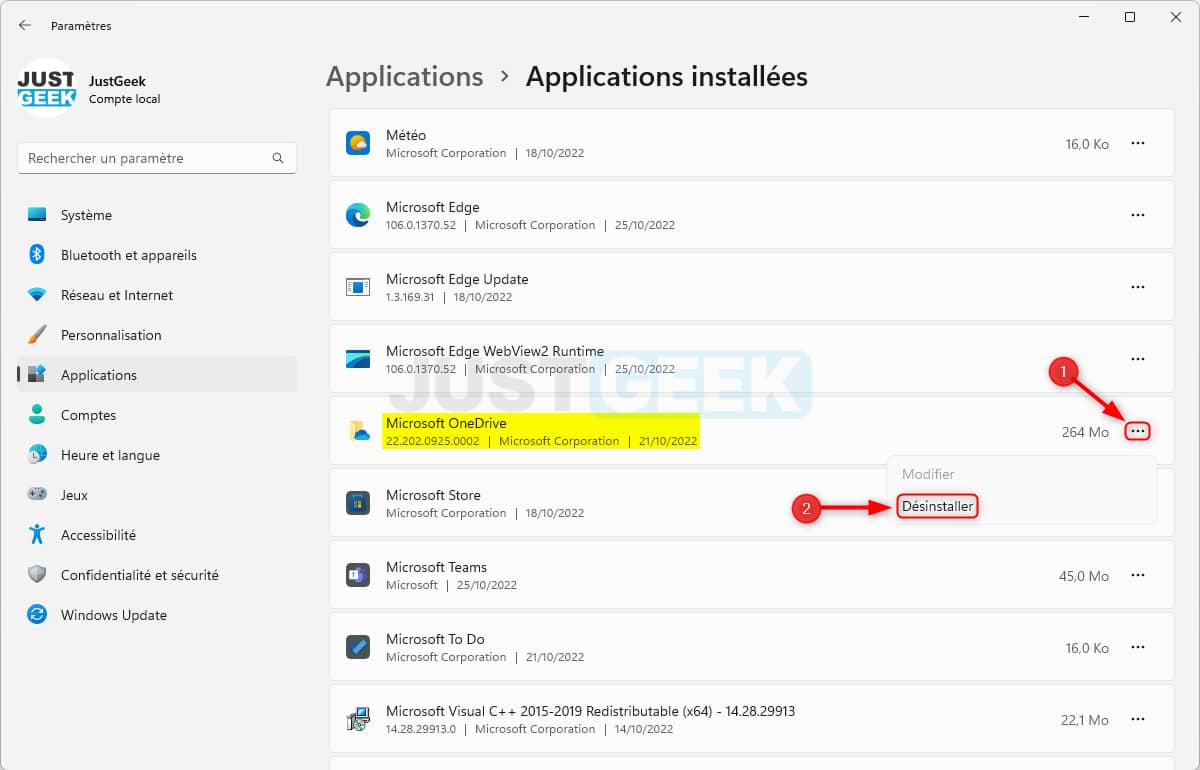Click the Microsoft To Do app name

(x=435, y=639)
